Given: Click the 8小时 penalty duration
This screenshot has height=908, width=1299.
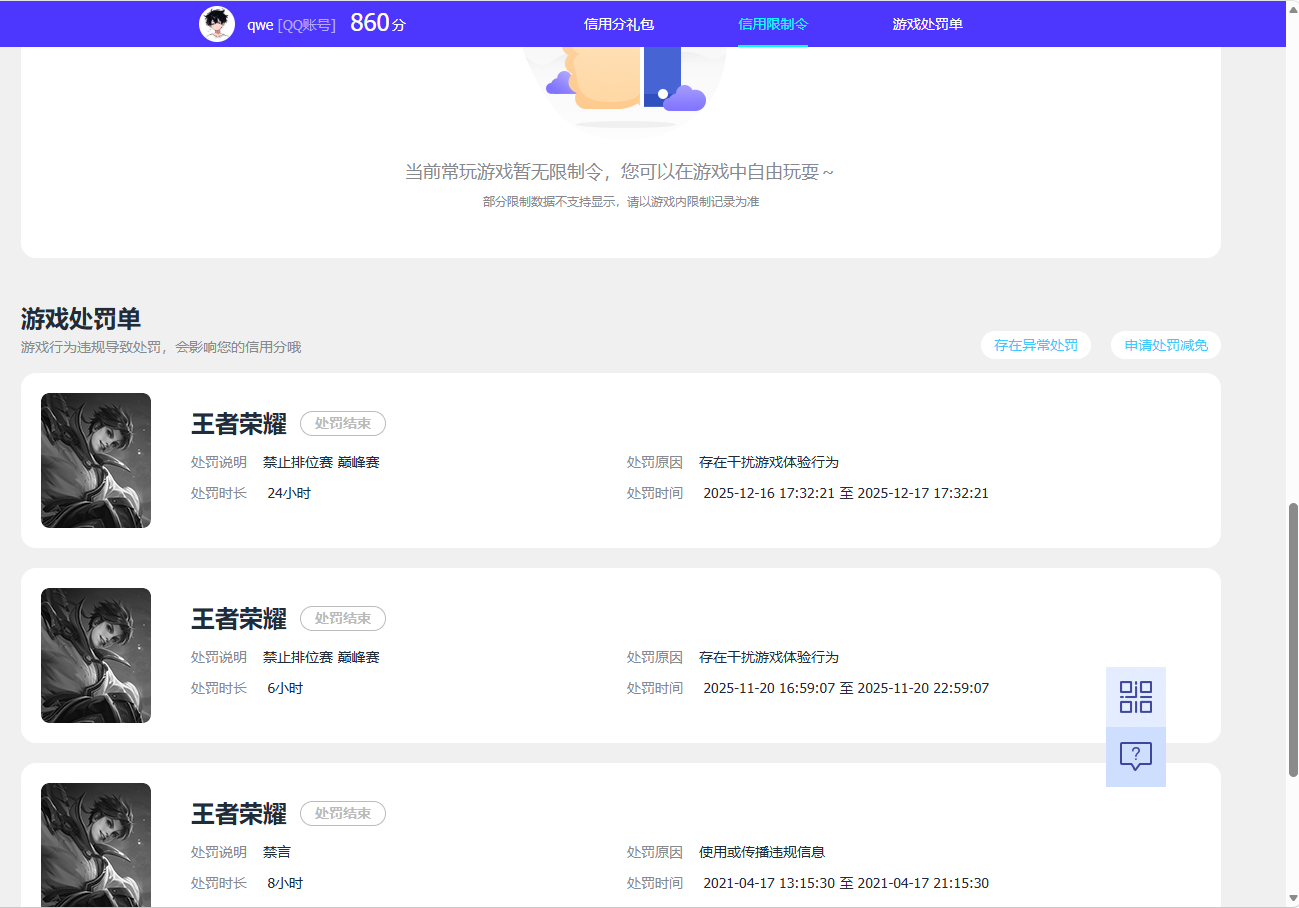Looking at the screenshot, I should (285, 883).
